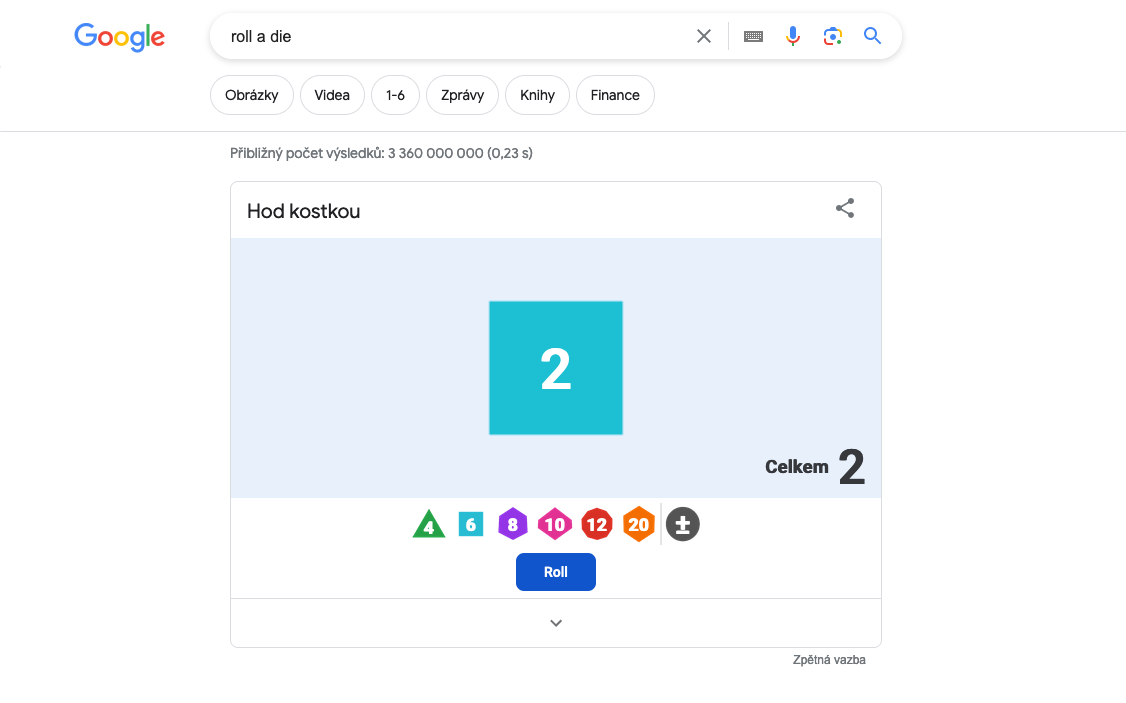Switch to the Obrázky tab
The image size is (1126, 703).
(x=252, y=95)
